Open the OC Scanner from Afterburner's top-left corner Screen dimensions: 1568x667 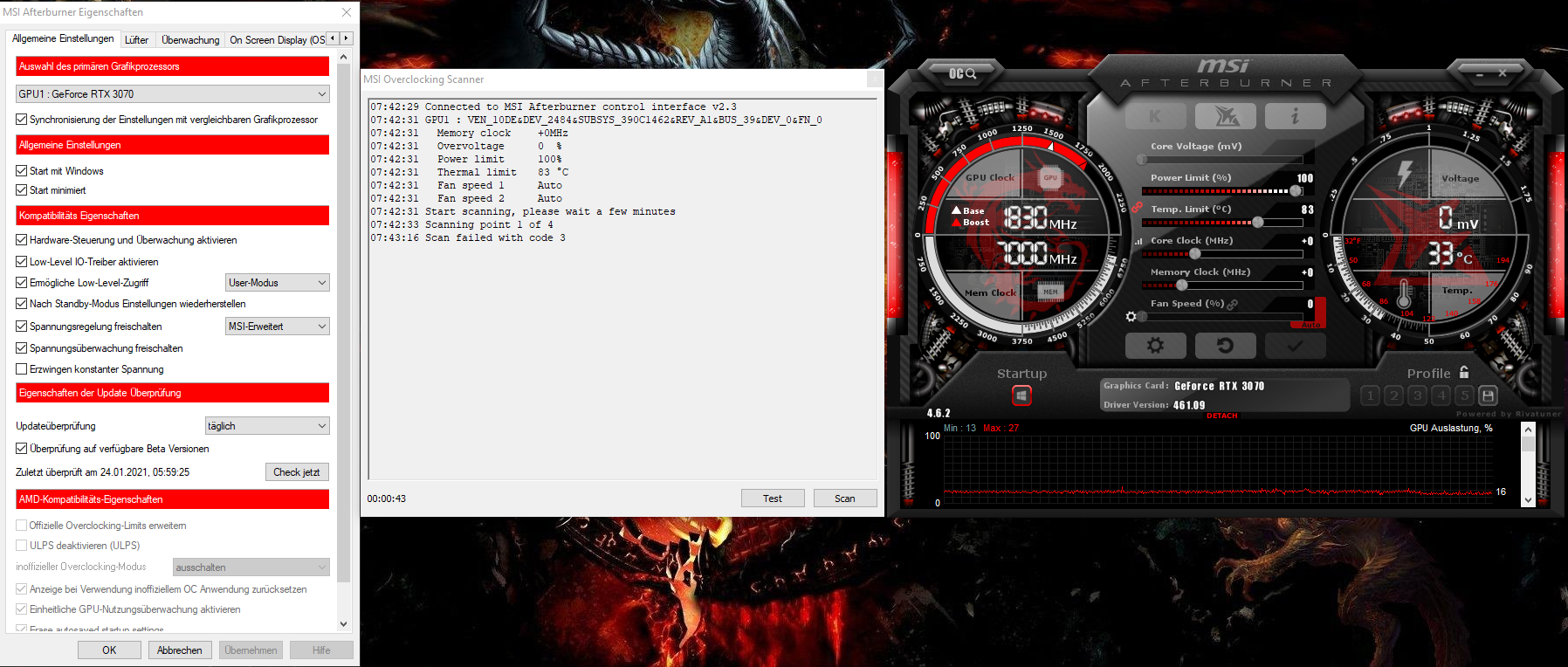[962, 73]
